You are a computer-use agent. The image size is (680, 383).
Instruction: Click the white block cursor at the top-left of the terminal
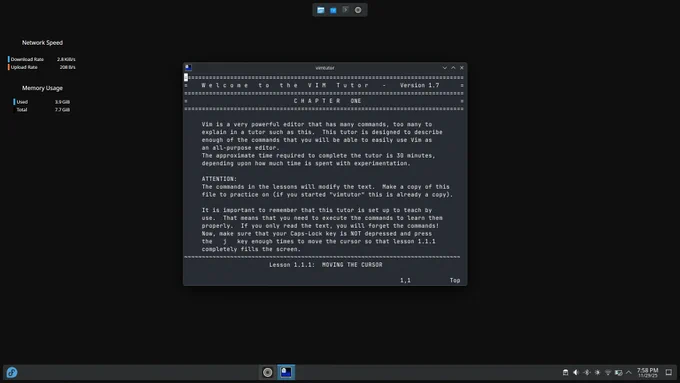(186, 77)
